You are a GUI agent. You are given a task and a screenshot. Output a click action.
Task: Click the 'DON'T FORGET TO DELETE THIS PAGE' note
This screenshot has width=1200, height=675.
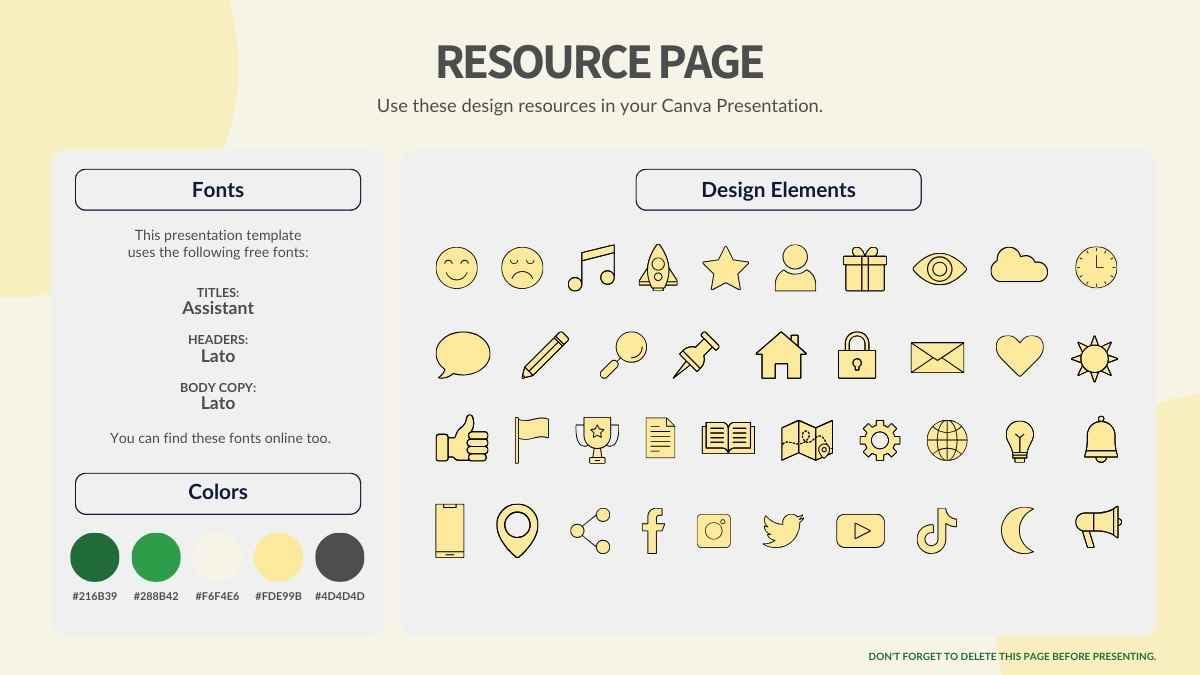[1012, 657]
